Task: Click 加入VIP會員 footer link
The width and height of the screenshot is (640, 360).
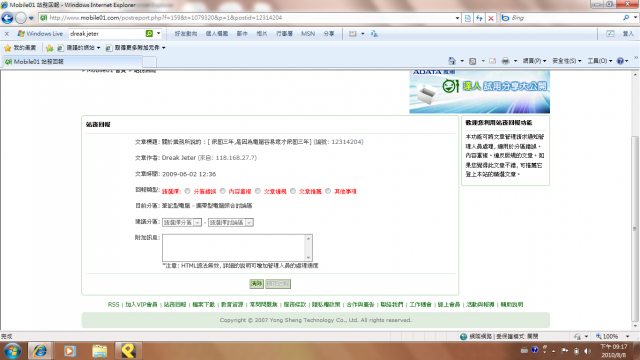Action: pos(141,304)
